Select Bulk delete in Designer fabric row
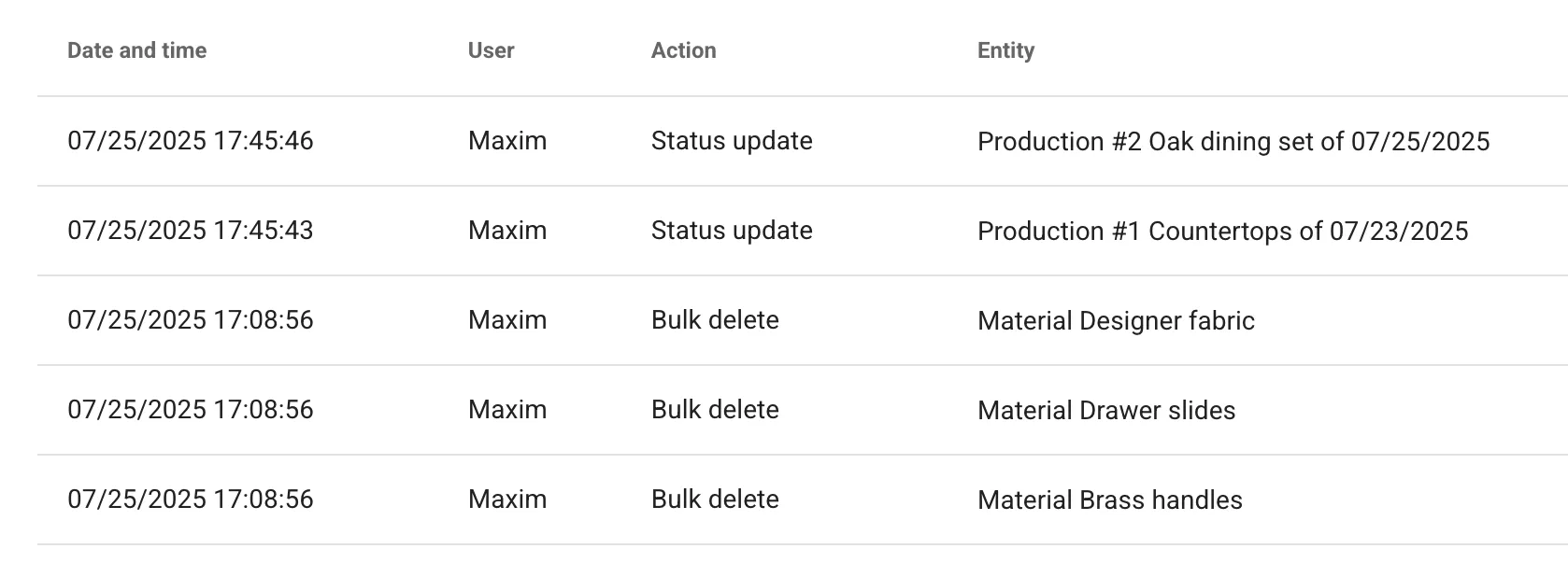Image resolution: width=1568 pixels, height=577 pixels. click(x=715, y=320)
